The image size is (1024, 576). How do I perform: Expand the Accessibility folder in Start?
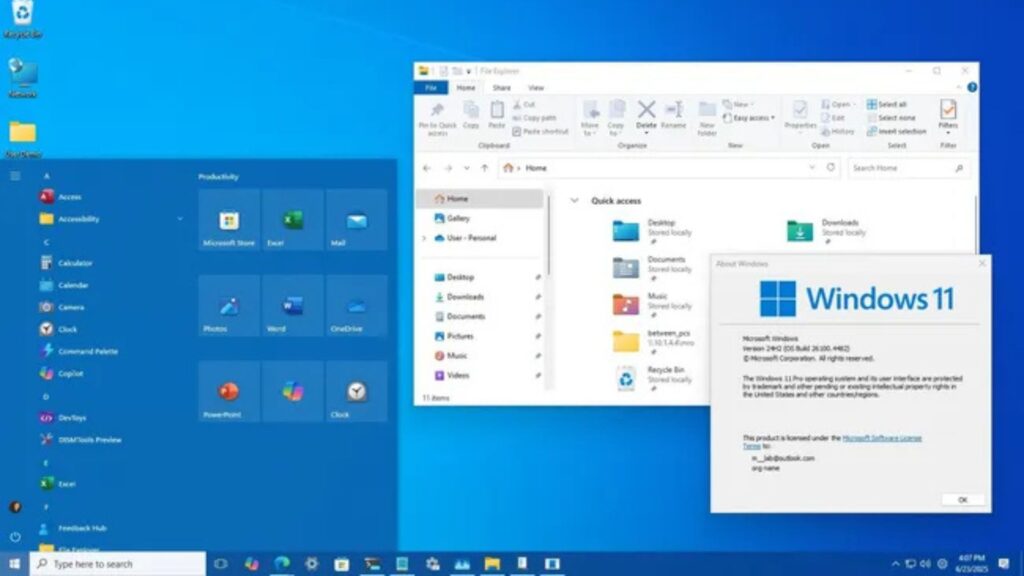coord(180,219)
